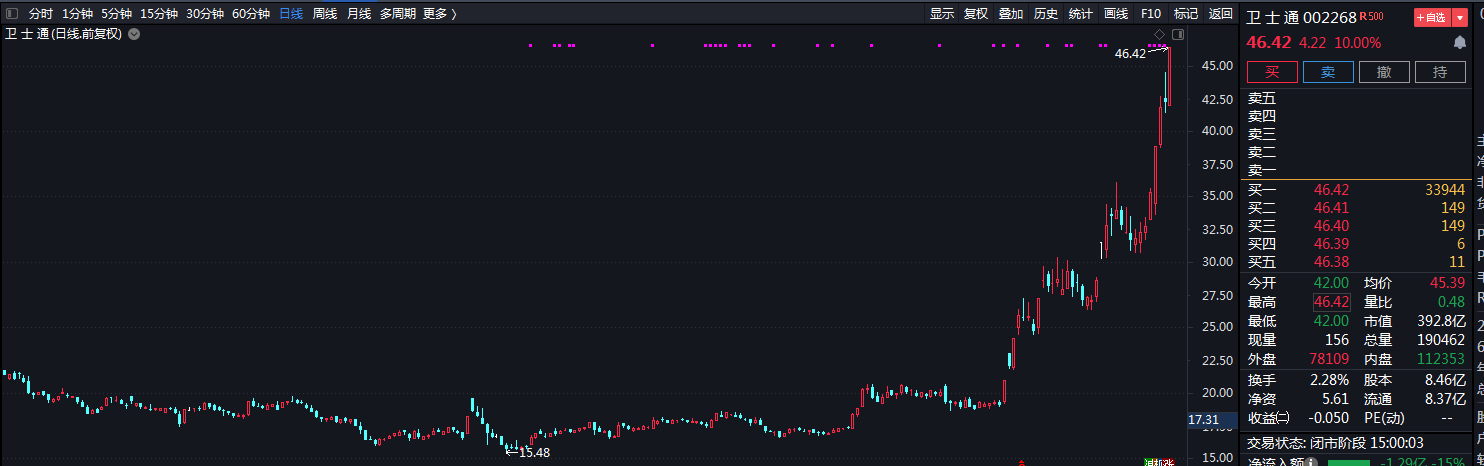Click the 均价 value 45.39
The image size is (1484, 466).
[x=1446, y=283]
